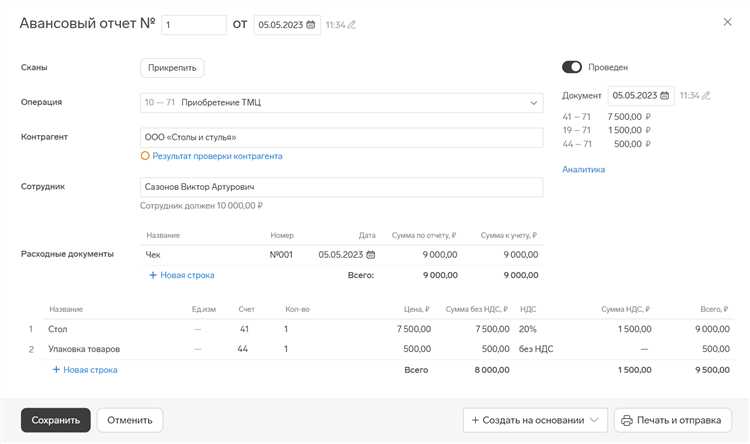This screenshot has height=444, width=750.
Task: Click the printer icon in Печать и отправка
Action: [x=627, y=420]
